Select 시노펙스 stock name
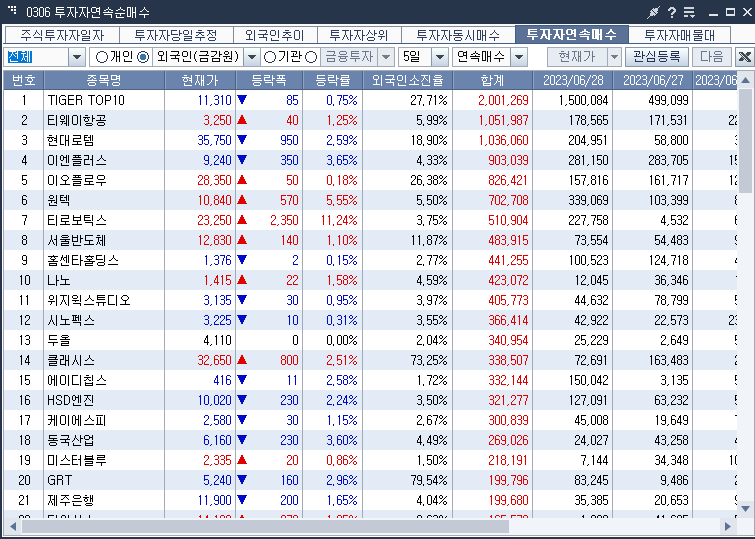Image resolution: width=755 pixels, height=539 pixels. [x=71, y=320]
